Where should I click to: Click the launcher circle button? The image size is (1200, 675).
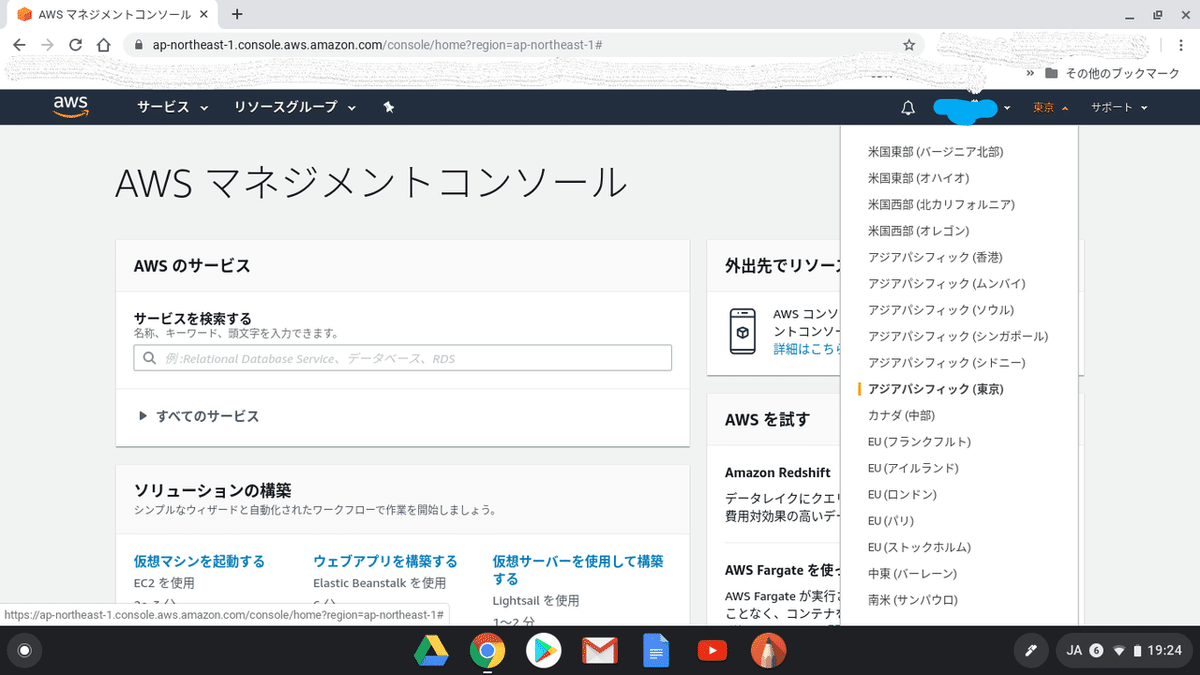[25, 651]
